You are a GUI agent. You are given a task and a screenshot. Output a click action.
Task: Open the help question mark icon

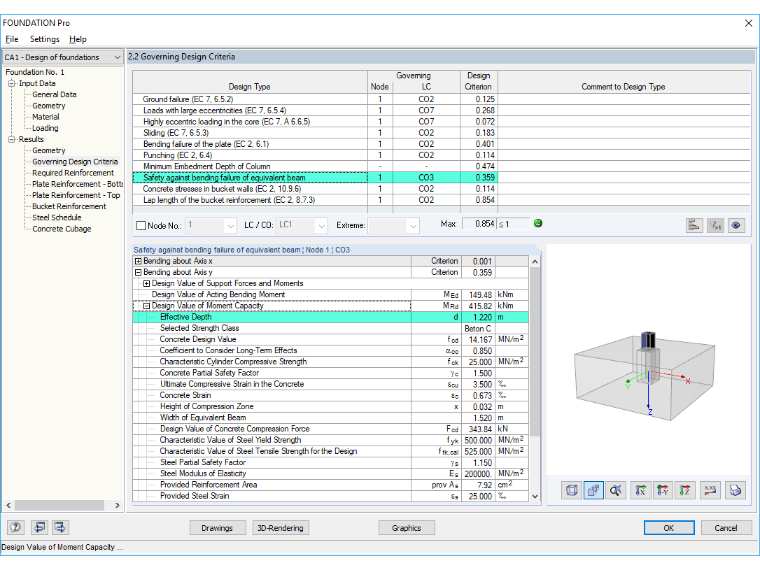point(16,527)
